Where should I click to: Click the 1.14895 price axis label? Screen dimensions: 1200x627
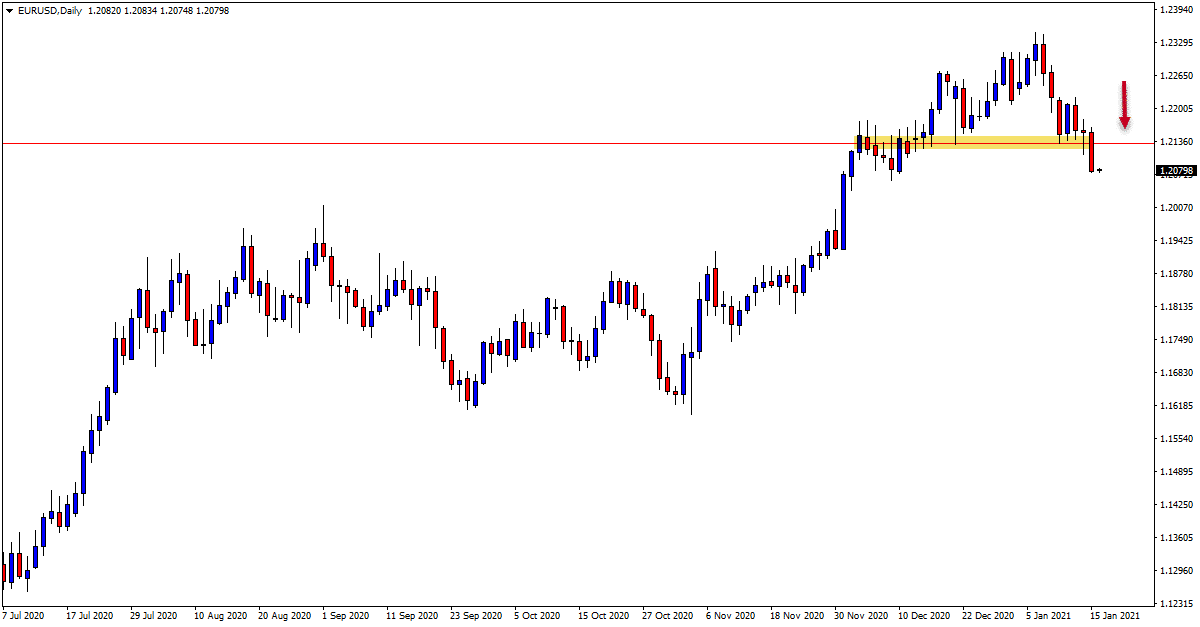click(x=1176, y=472)
